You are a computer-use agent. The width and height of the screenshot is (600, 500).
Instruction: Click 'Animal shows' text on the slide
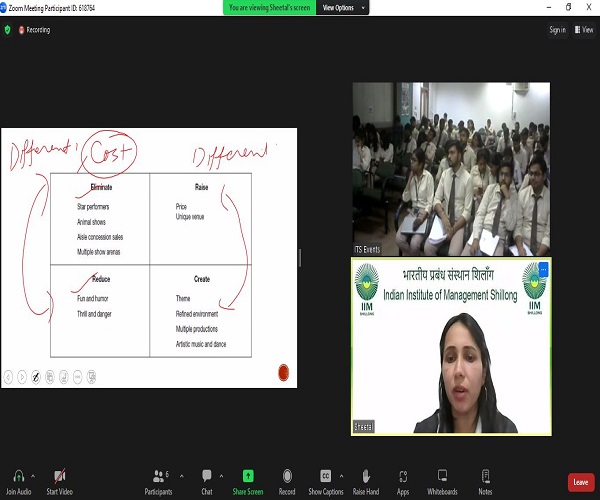[91, 222]
